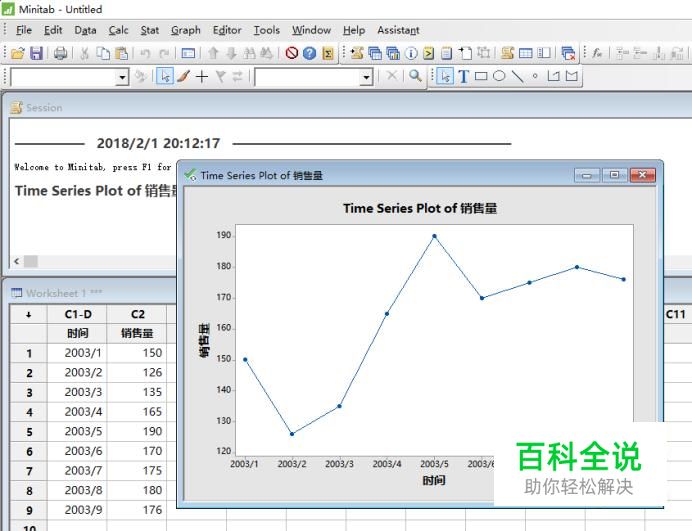Click the magnifier zoom icon
The image size is (692, 531).
[415, 76]
